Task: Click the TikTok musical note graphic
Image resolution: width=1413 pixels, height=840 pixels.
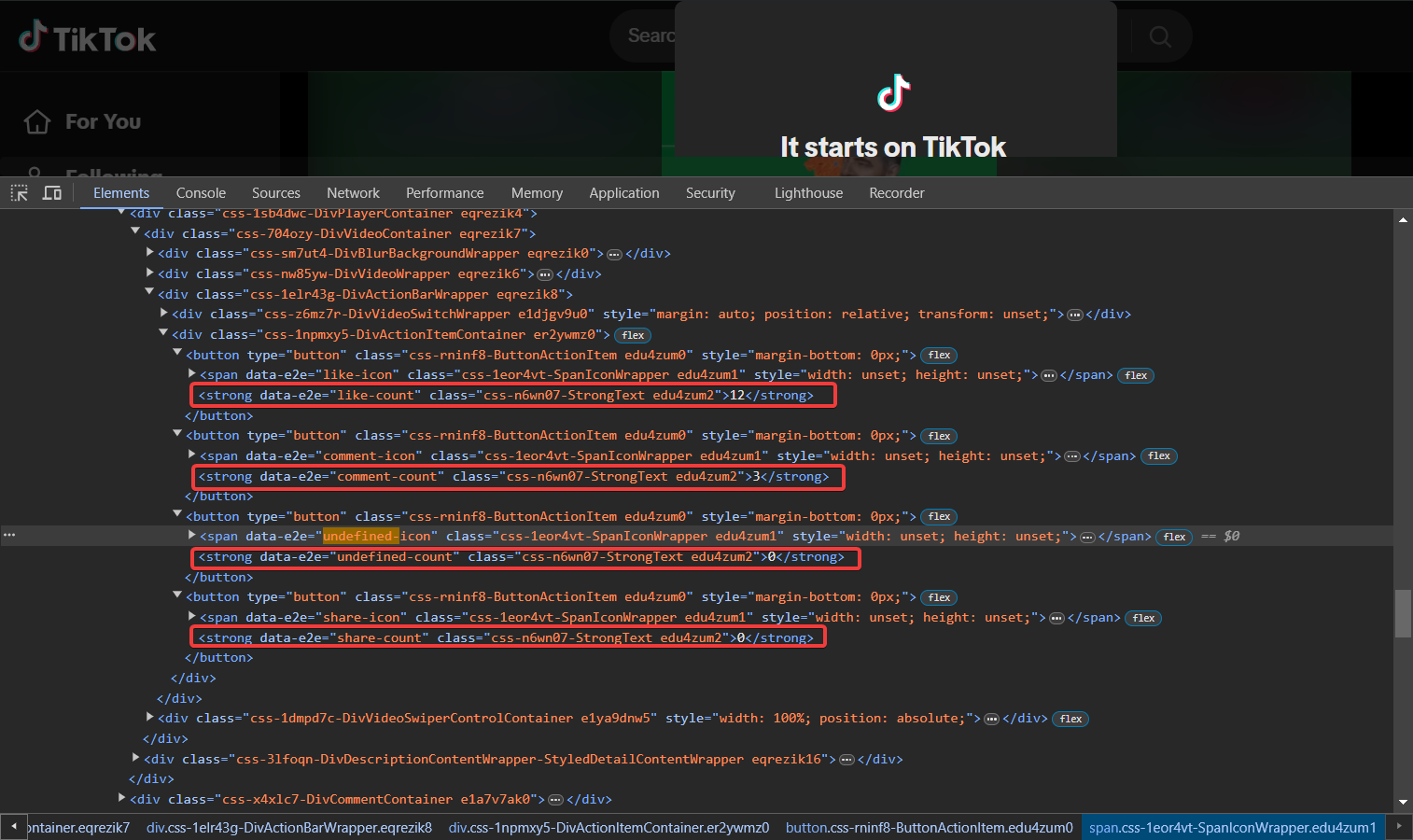Action: (x=892, y=92)
